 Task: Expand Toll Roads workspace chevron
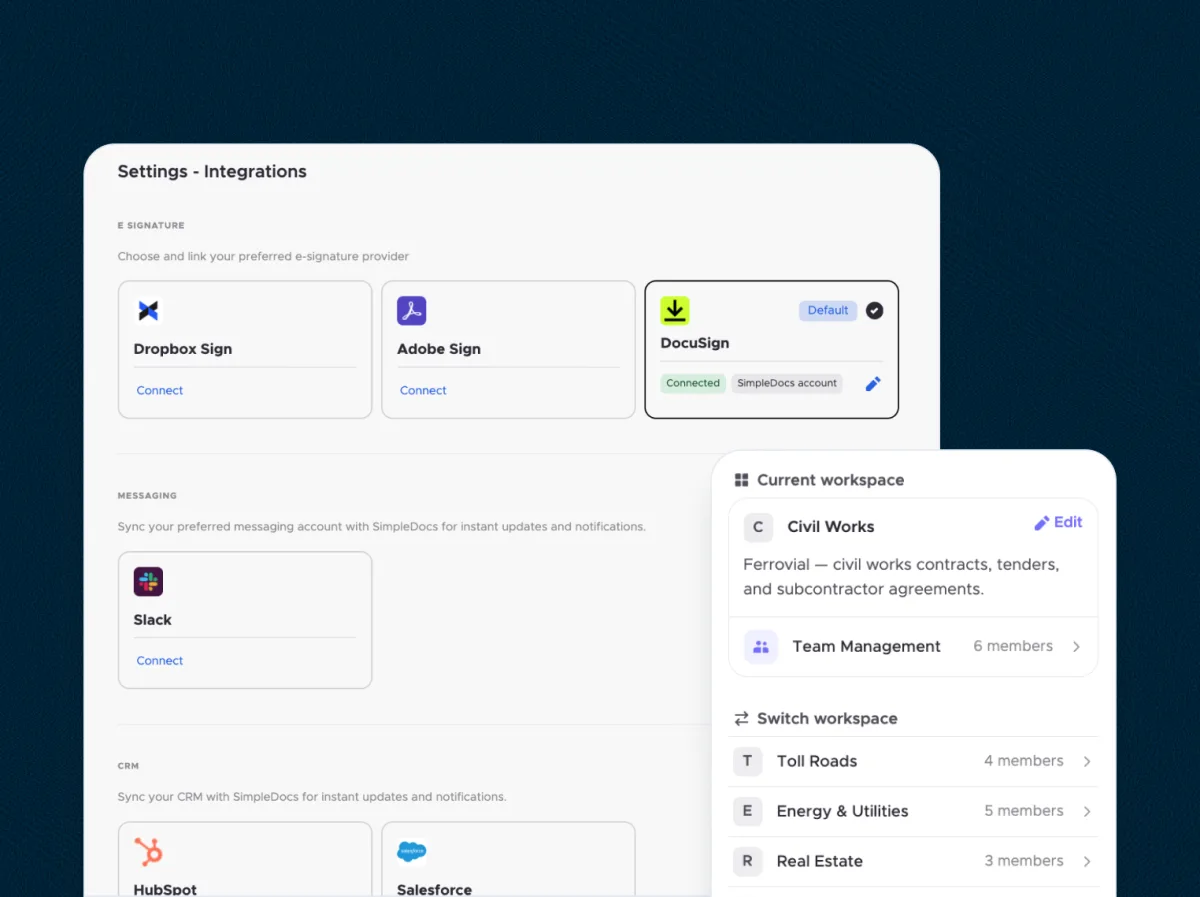click(x=1087, y=761)
